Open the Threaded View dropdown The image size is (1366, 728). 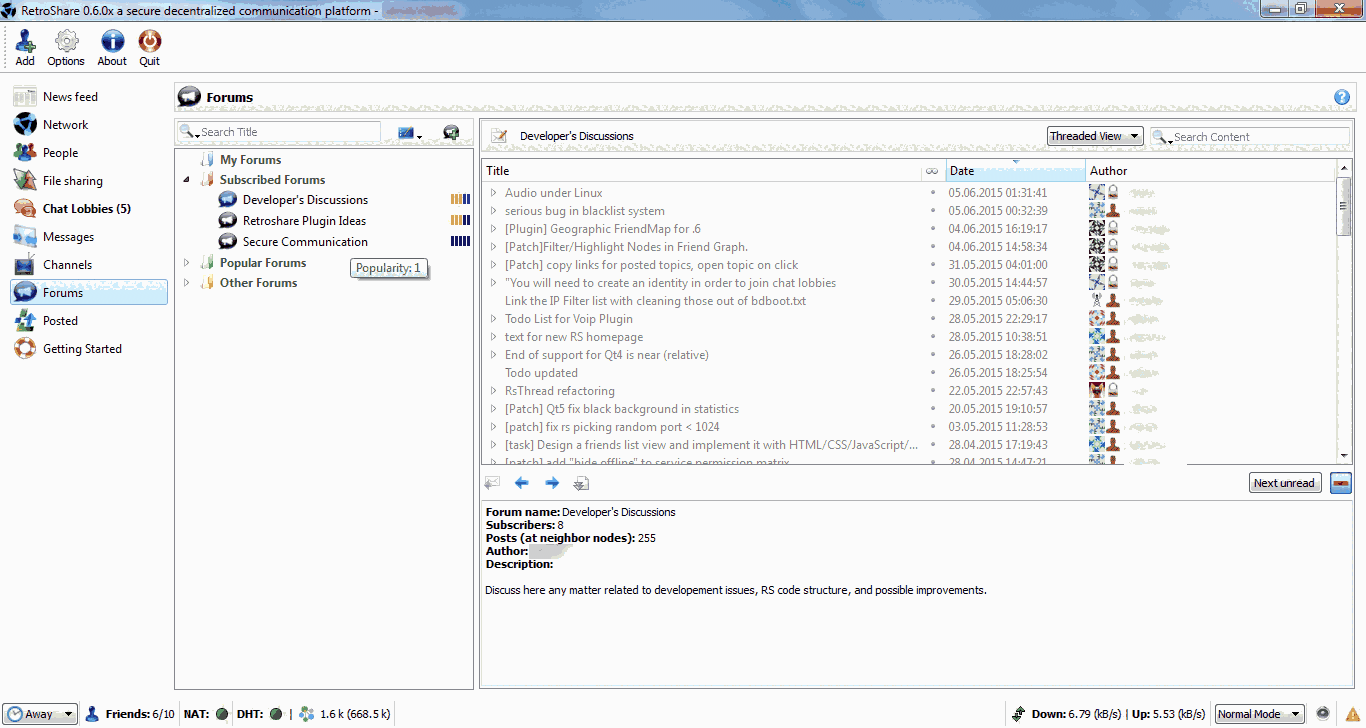tap(1095, 136)
